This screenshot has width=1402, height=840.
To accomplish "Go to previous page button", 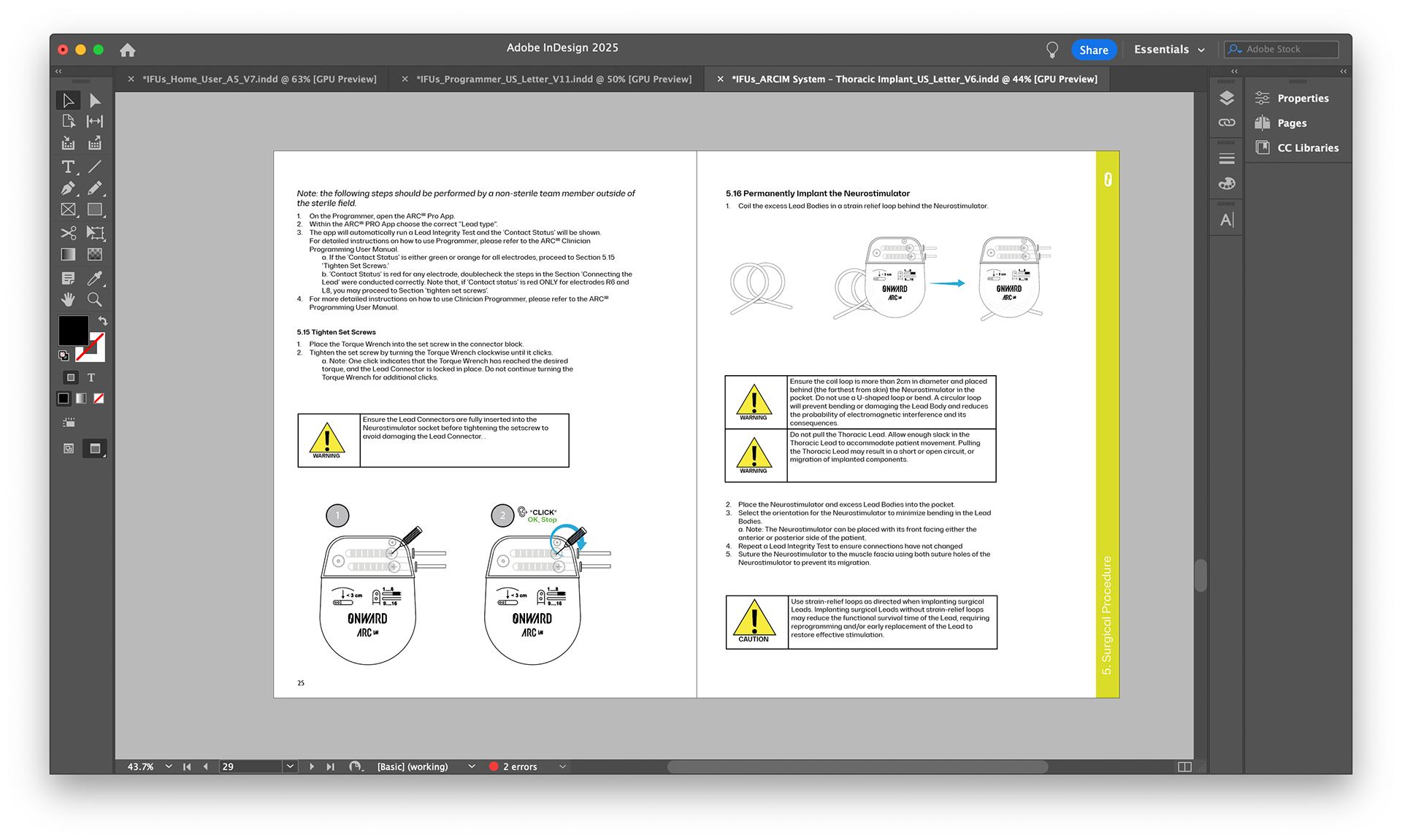I will (206, 766).
